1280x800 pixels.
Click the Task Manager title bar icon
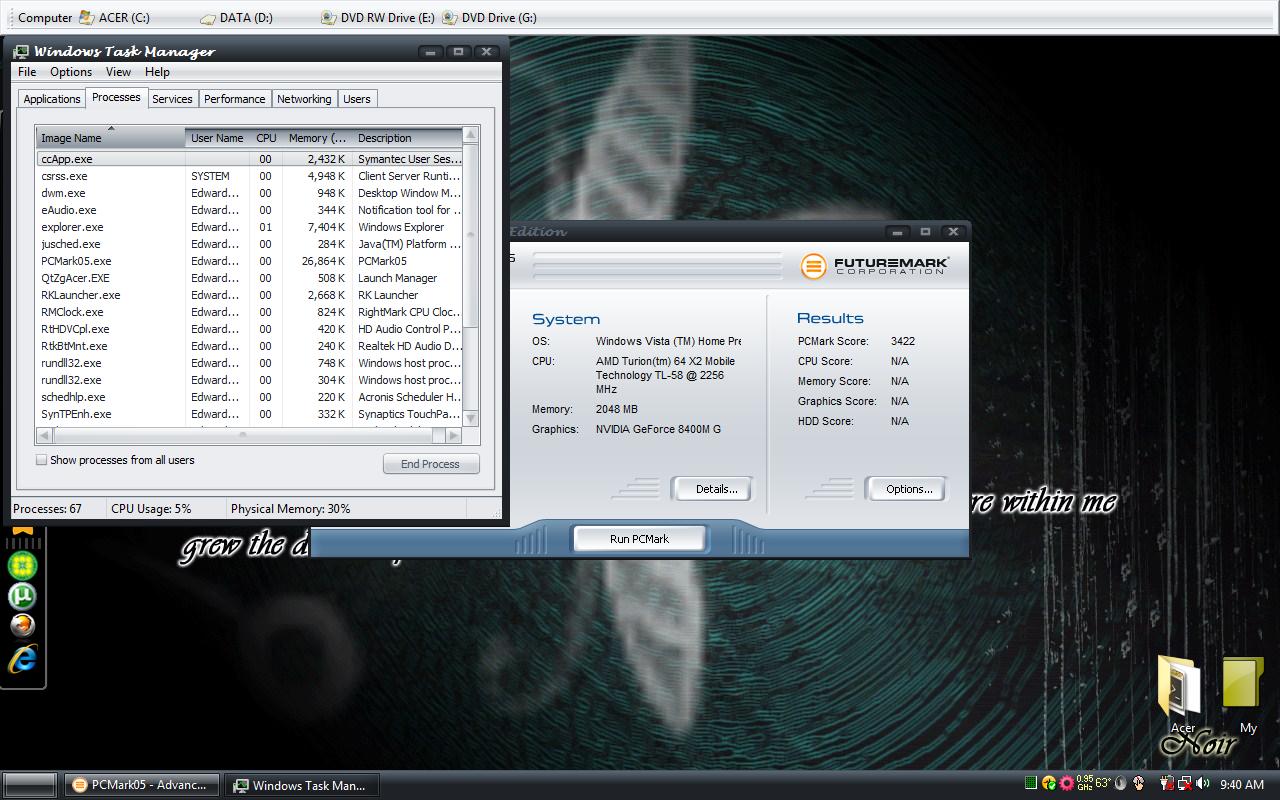[x=21, y=52]
